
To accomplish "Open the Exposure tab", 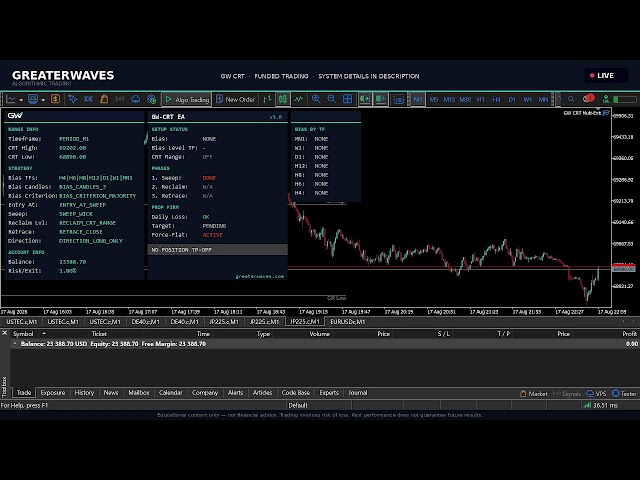I will [x=53, y=393].
